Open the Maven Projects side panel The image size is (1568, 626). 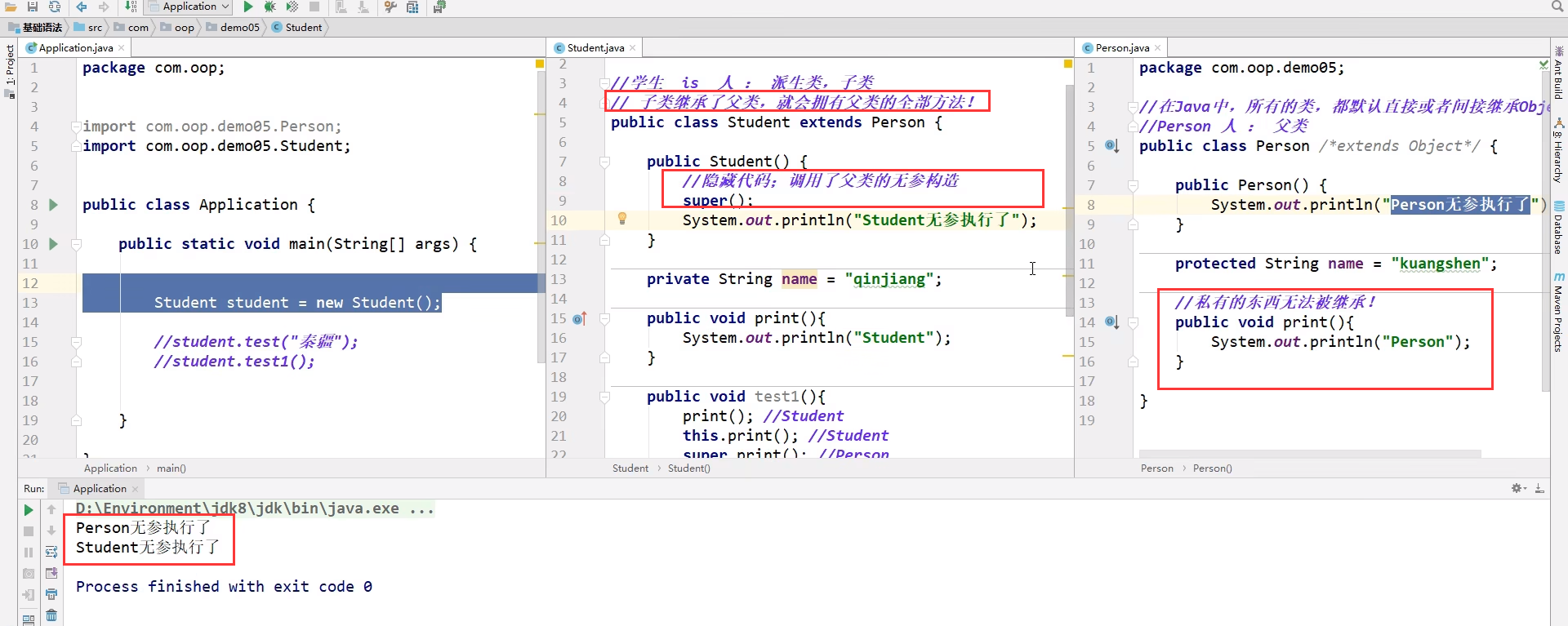click(1558, 313)
